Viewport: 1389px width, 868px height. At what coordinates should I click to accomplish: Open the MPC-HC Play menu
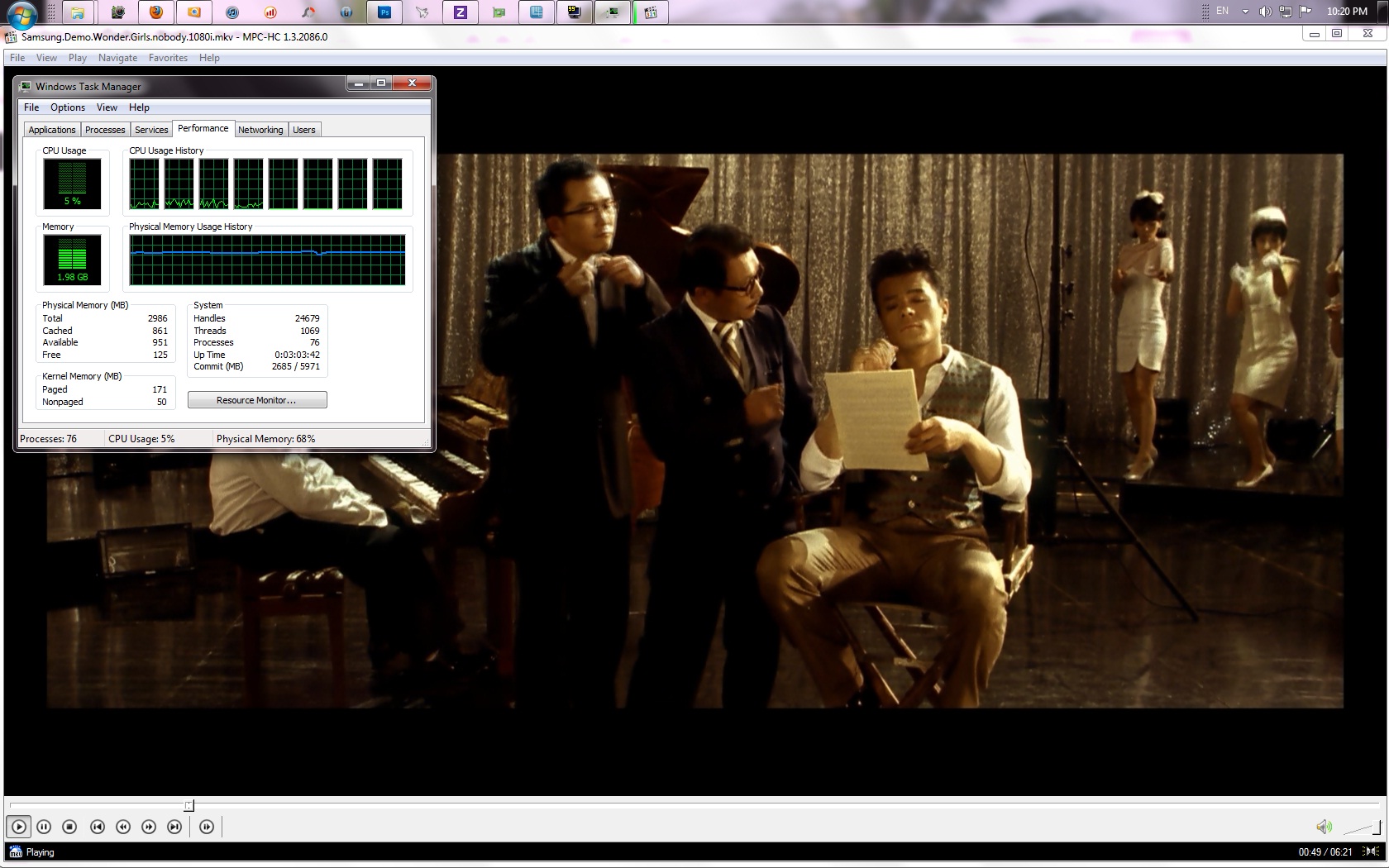[x=78, y=58]
